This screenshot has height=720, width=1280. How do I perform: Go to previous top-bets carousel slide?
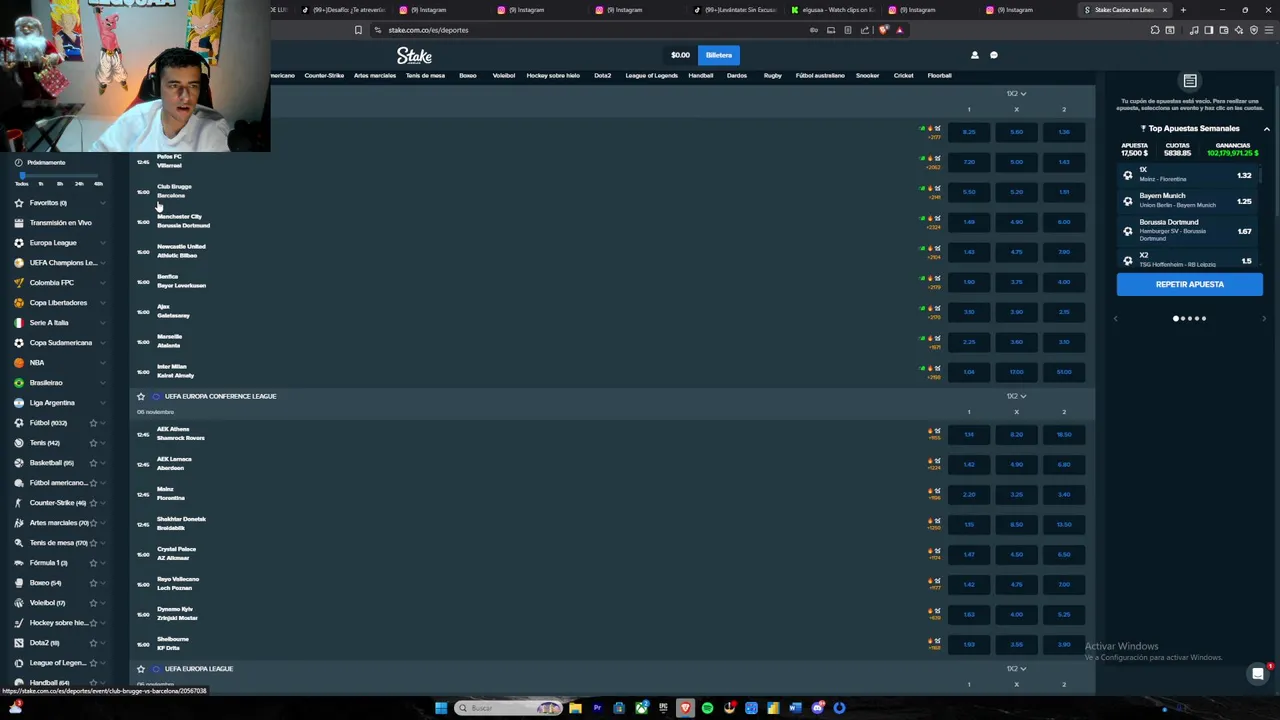[x=1116, y=318]
